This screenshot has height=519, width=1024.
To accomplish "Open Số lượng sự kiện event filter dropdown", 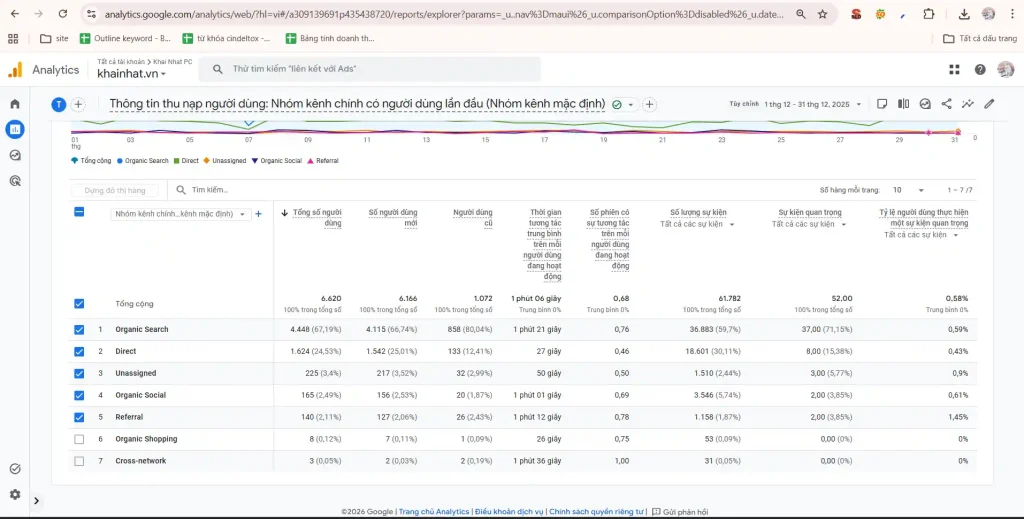I will (697, 225).
